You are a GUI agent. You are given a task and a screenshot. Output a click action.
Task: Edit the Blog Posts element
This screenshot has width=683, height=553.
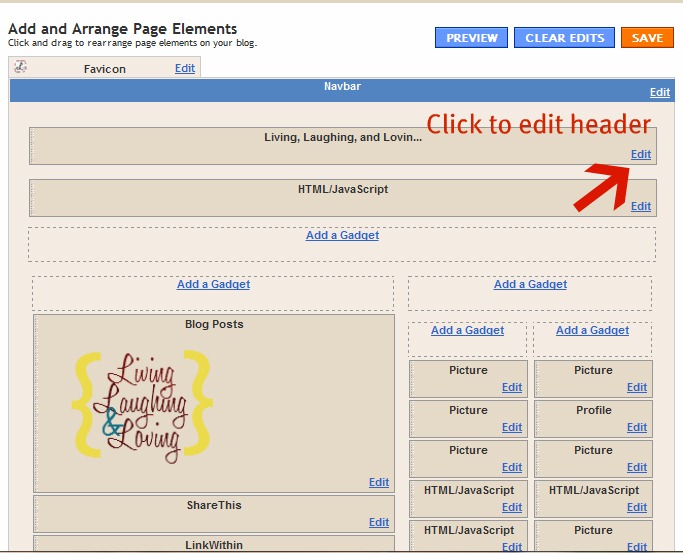(378, 482)
